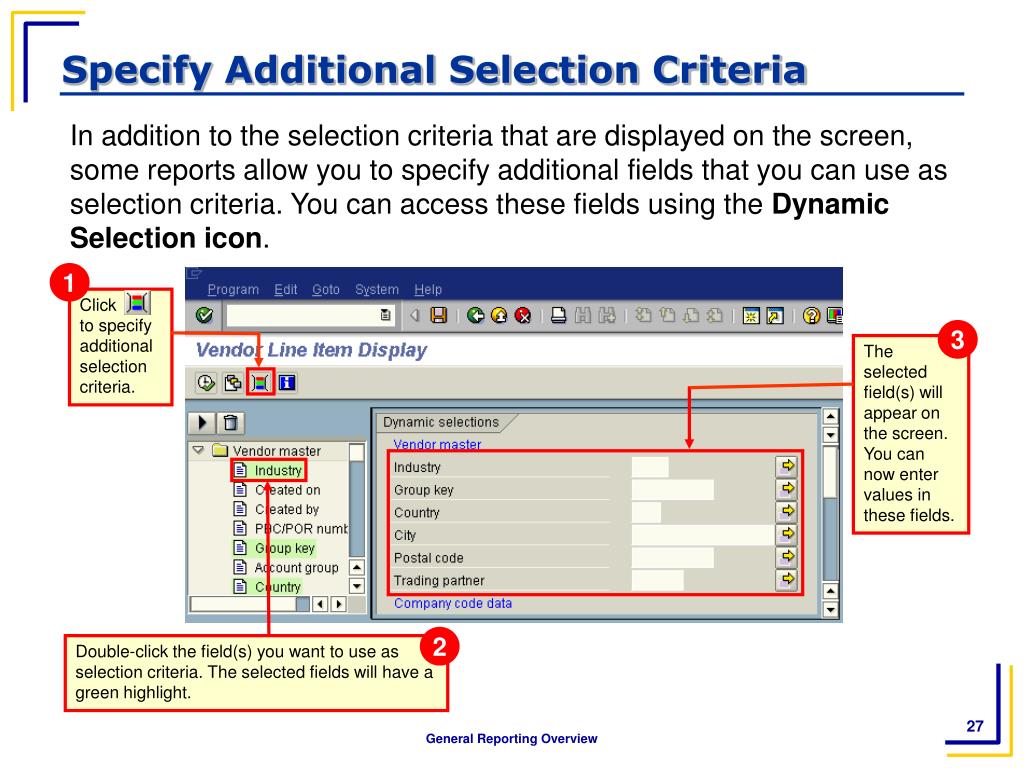
Task: Click the Save diskette icon
Action: (439, 315)
